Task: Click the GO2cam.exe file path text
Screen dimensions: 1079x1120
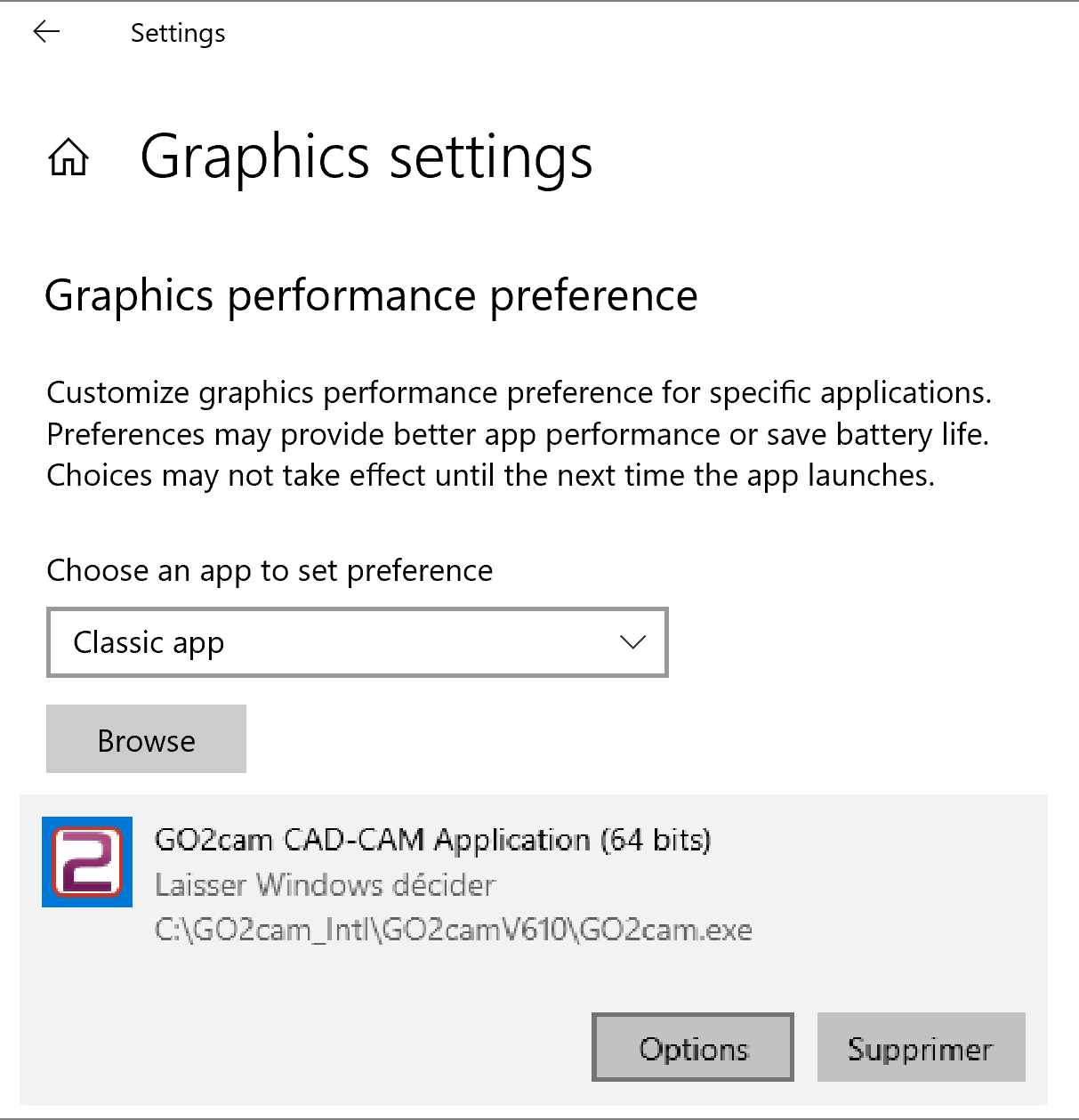Action: (x=454, y=931)
